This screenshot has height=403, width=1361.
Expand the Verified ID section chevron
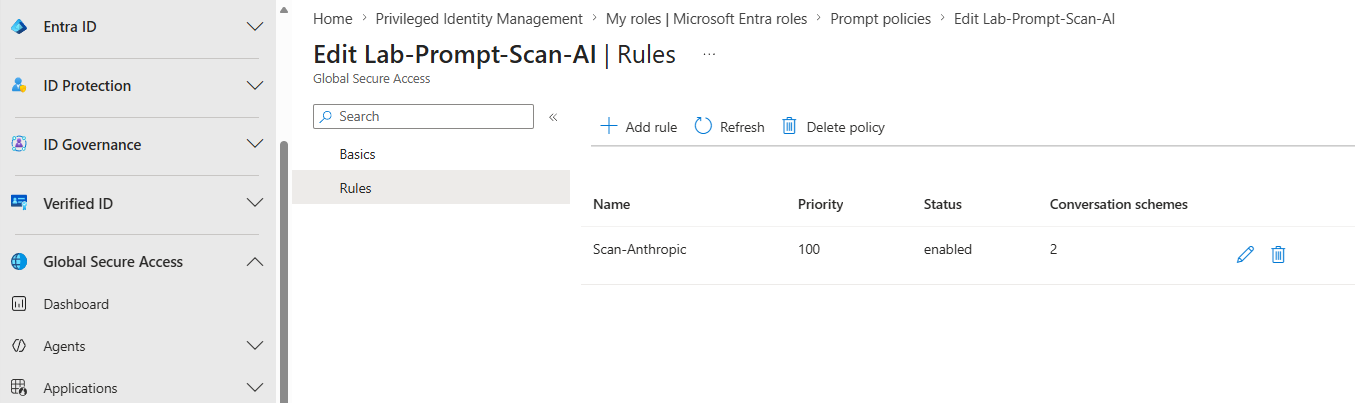coord(255,203)
